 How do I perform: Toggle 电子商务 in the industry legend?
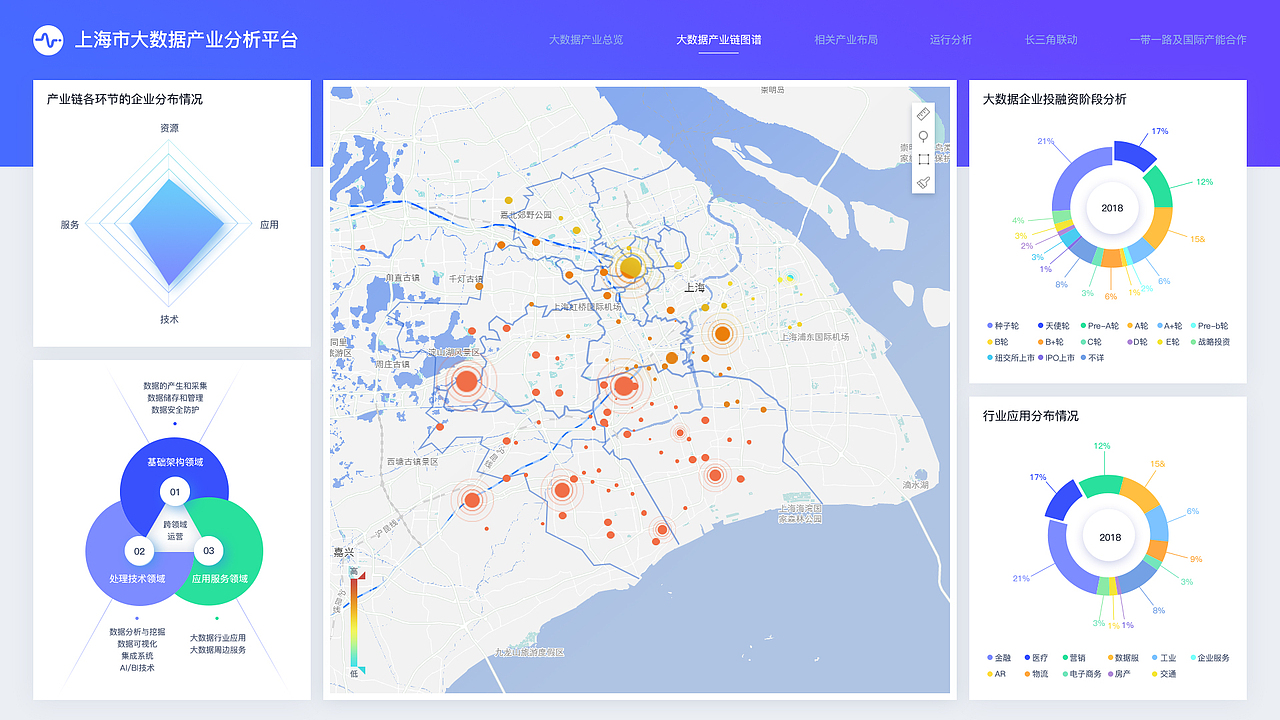coord(1081,674)
